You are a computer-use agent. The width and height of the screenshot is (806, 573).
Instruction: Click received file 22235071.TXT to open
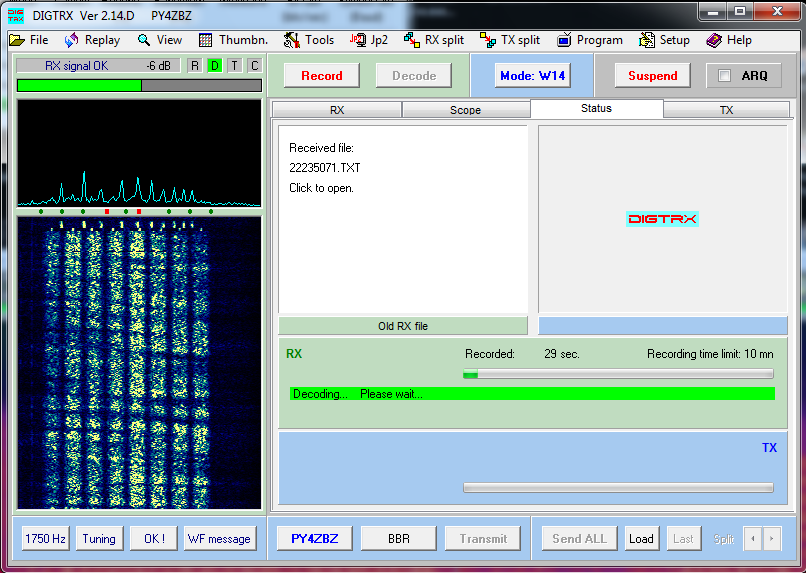[x=324, y=168]
